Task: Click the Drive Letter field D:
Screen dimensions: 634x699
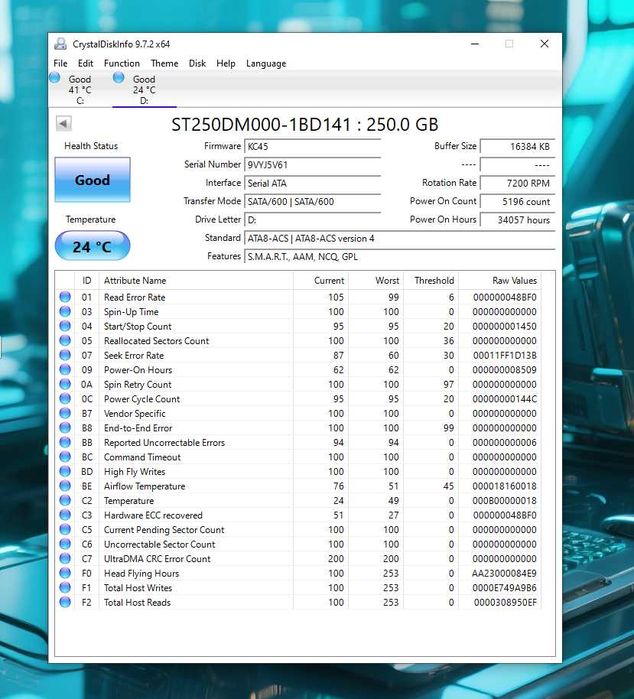Action: click(312, 220)
